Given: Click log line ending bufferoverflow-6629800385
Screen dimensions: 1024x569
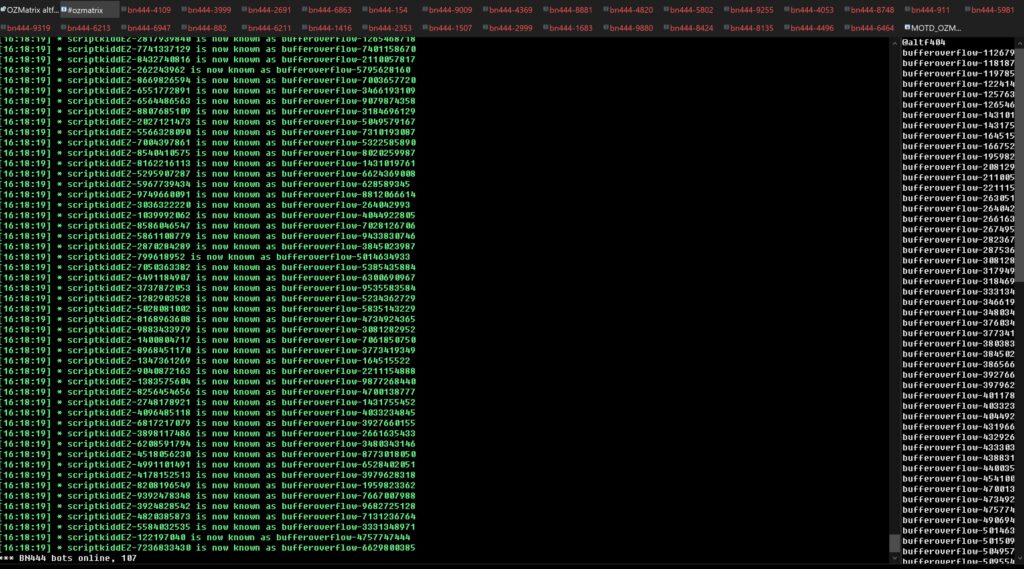Looking at the screenshot, I should pyautogui.click(x=208, y=548).
